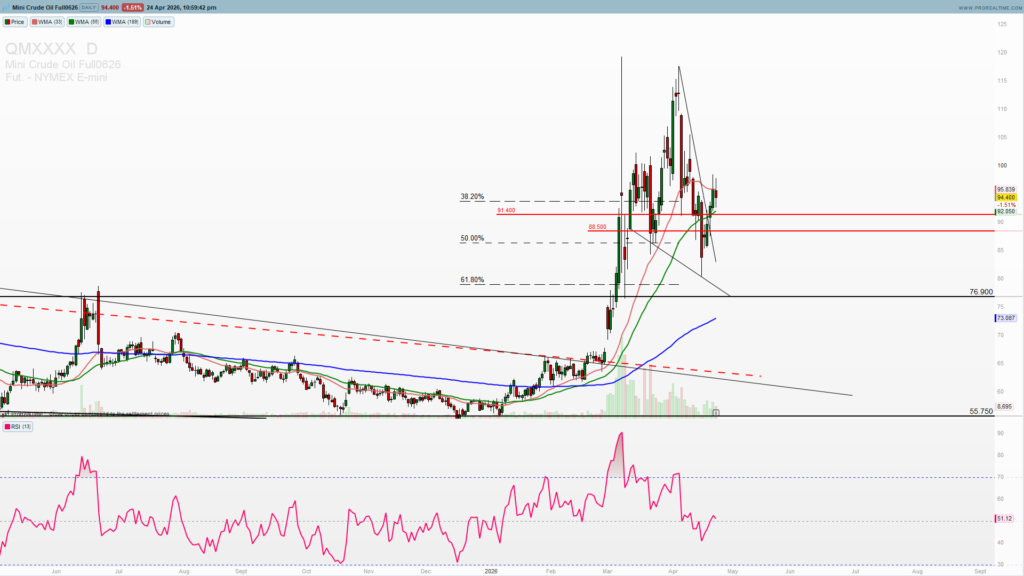The height and width of the screenshot is (576, 1024).
Task: Click the pink RSI (13) indicator swatch
Action: coord(8,425)
